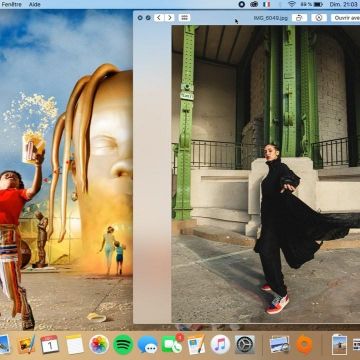Expand the battery status menu
Screen dimensions: 360x360
coord(312,4)
